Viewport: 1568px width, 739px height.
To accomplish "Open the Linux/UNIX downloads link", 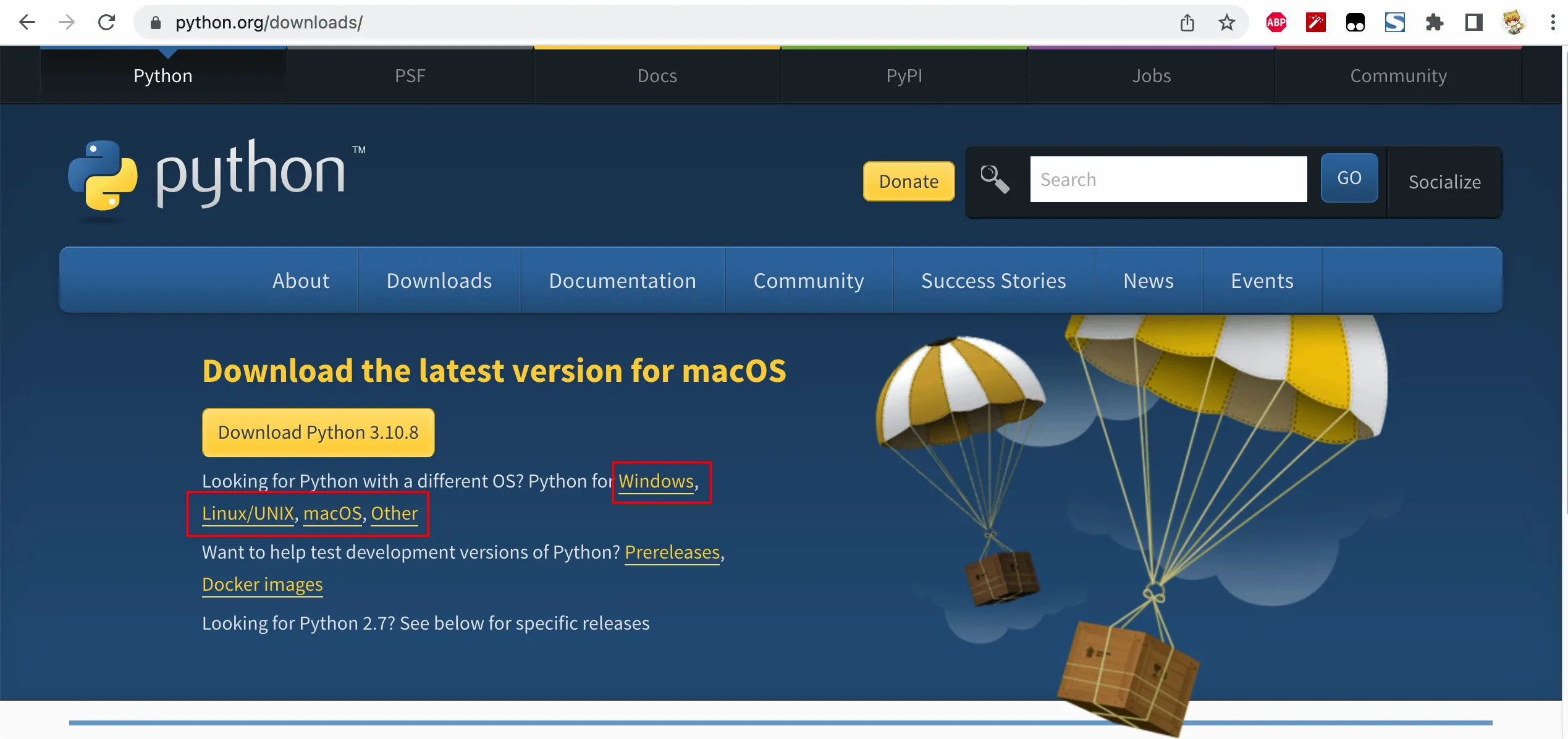I will (247, 513).
